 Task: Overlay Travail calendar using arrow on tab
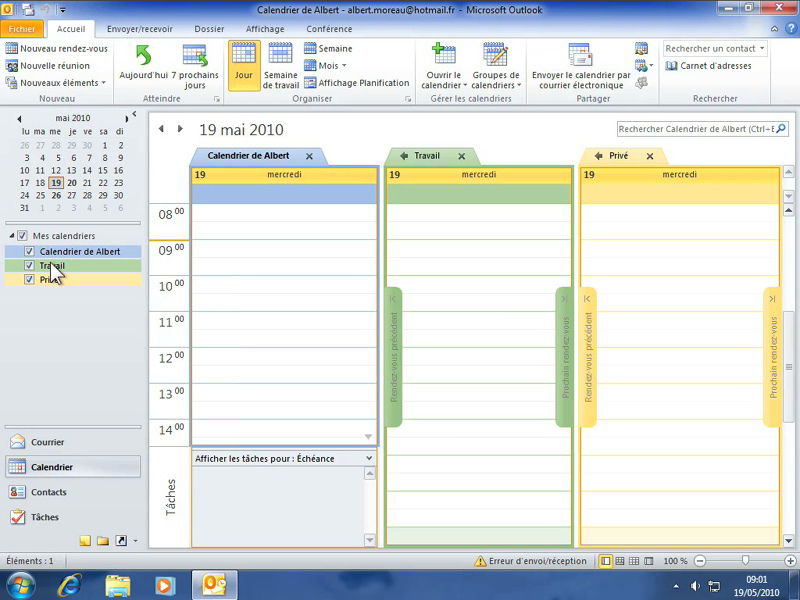point(404,156)
